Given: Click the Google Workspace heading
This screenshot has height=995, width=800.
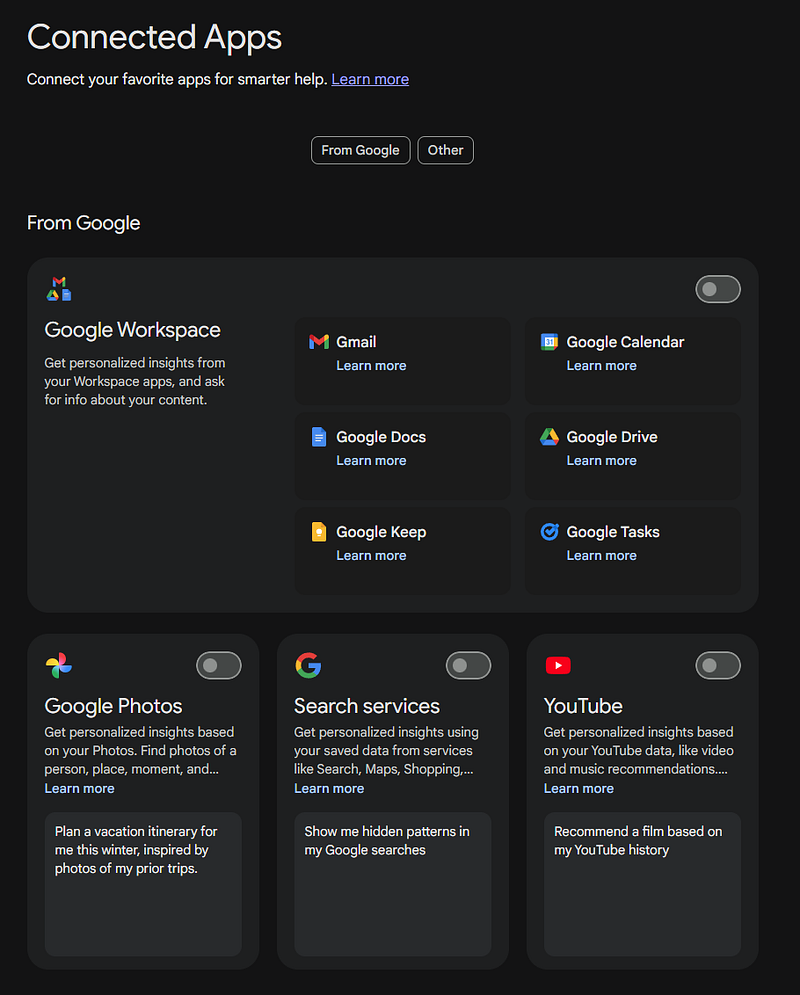Looking at the screenshot, I should 133,330.
